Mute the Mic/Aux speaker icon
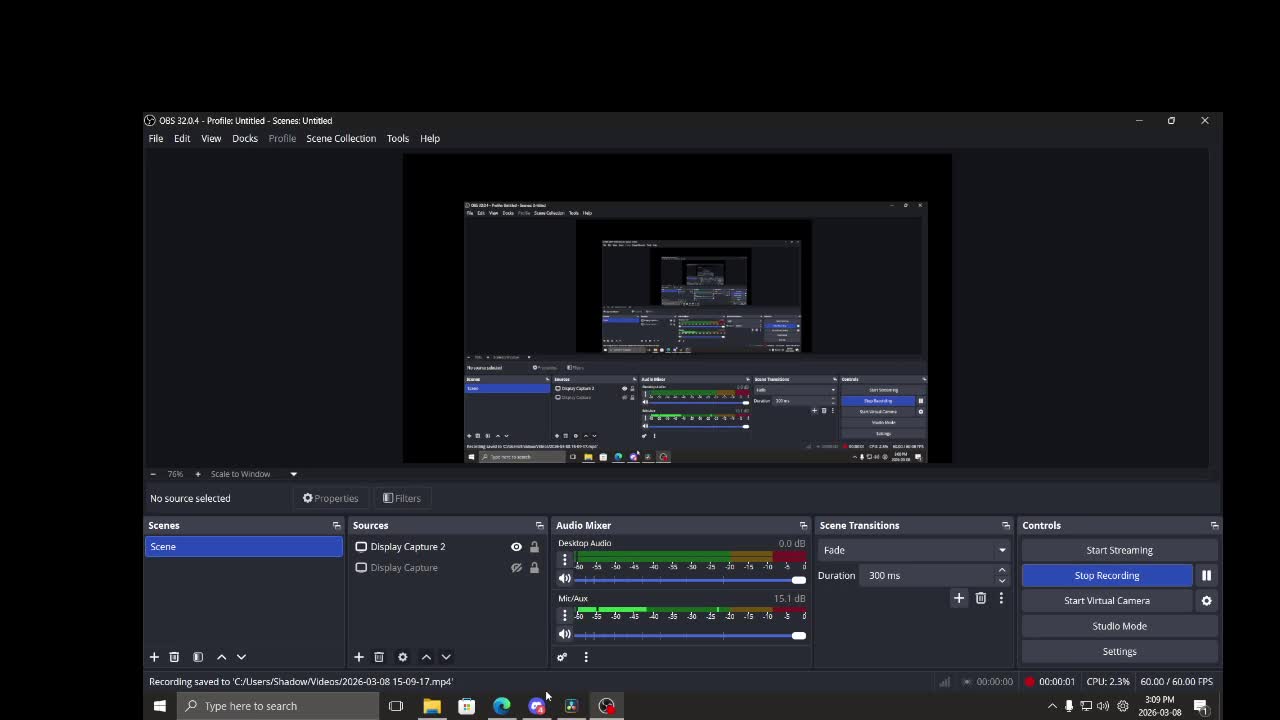1280x720 pixels. point(564,634)
